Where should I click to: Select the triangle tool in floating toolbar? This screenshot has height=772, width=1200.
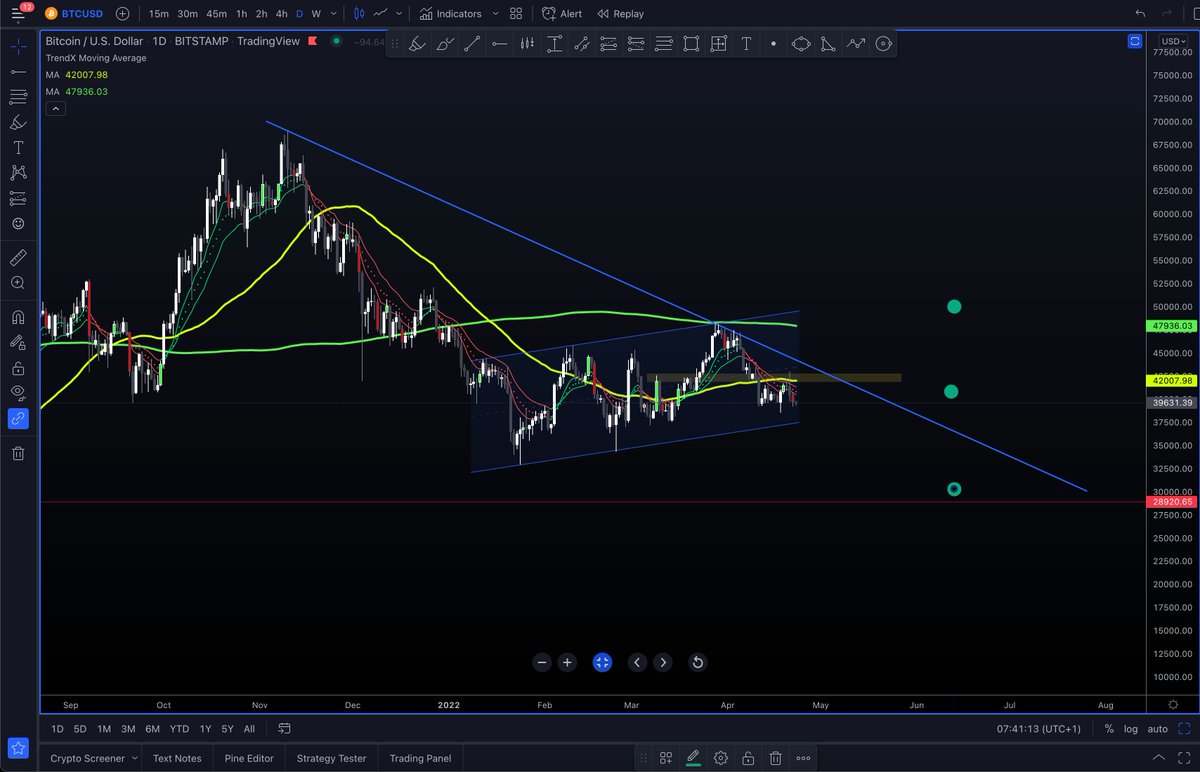point(828,44)
